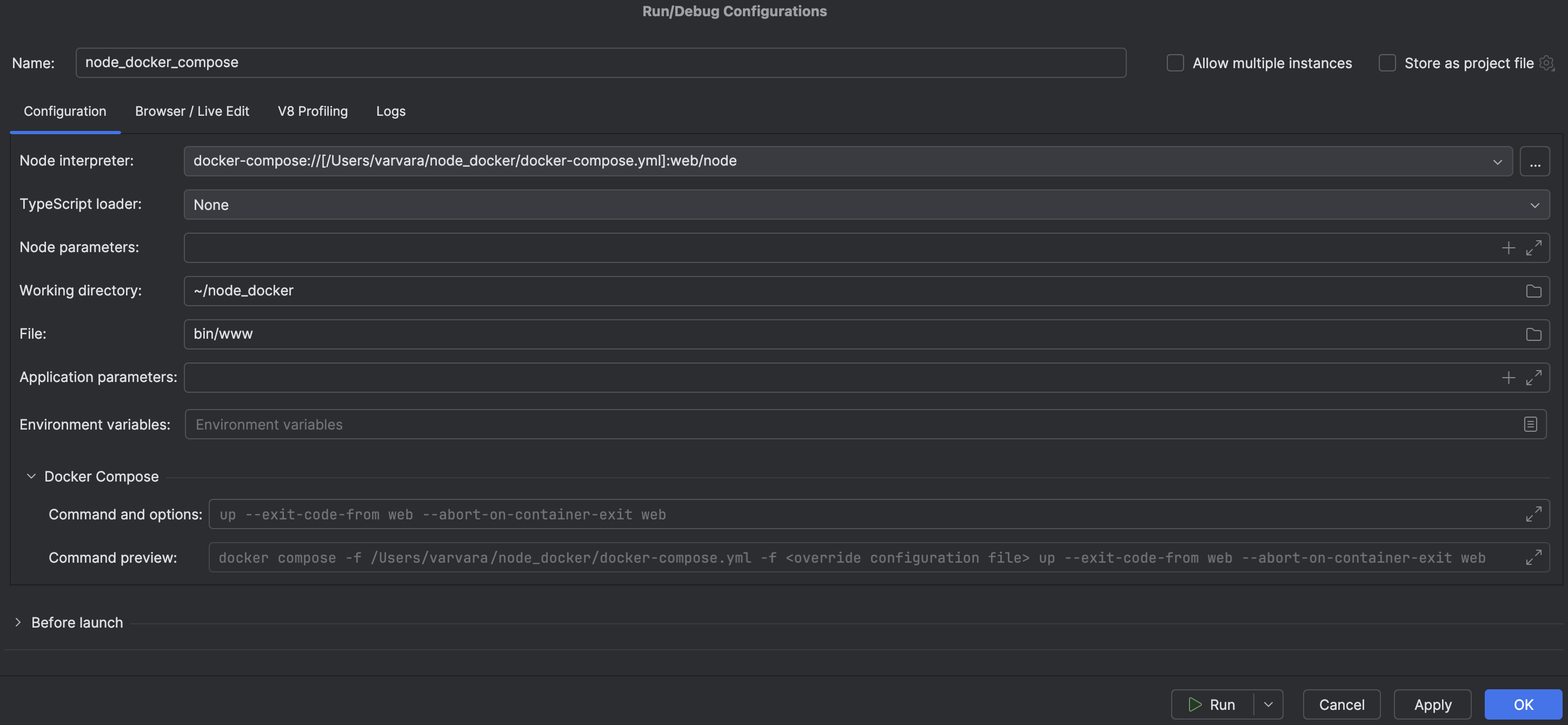Add an Application parameter via plus icon
The image size is (1568, 725).
click(1509, 377)
